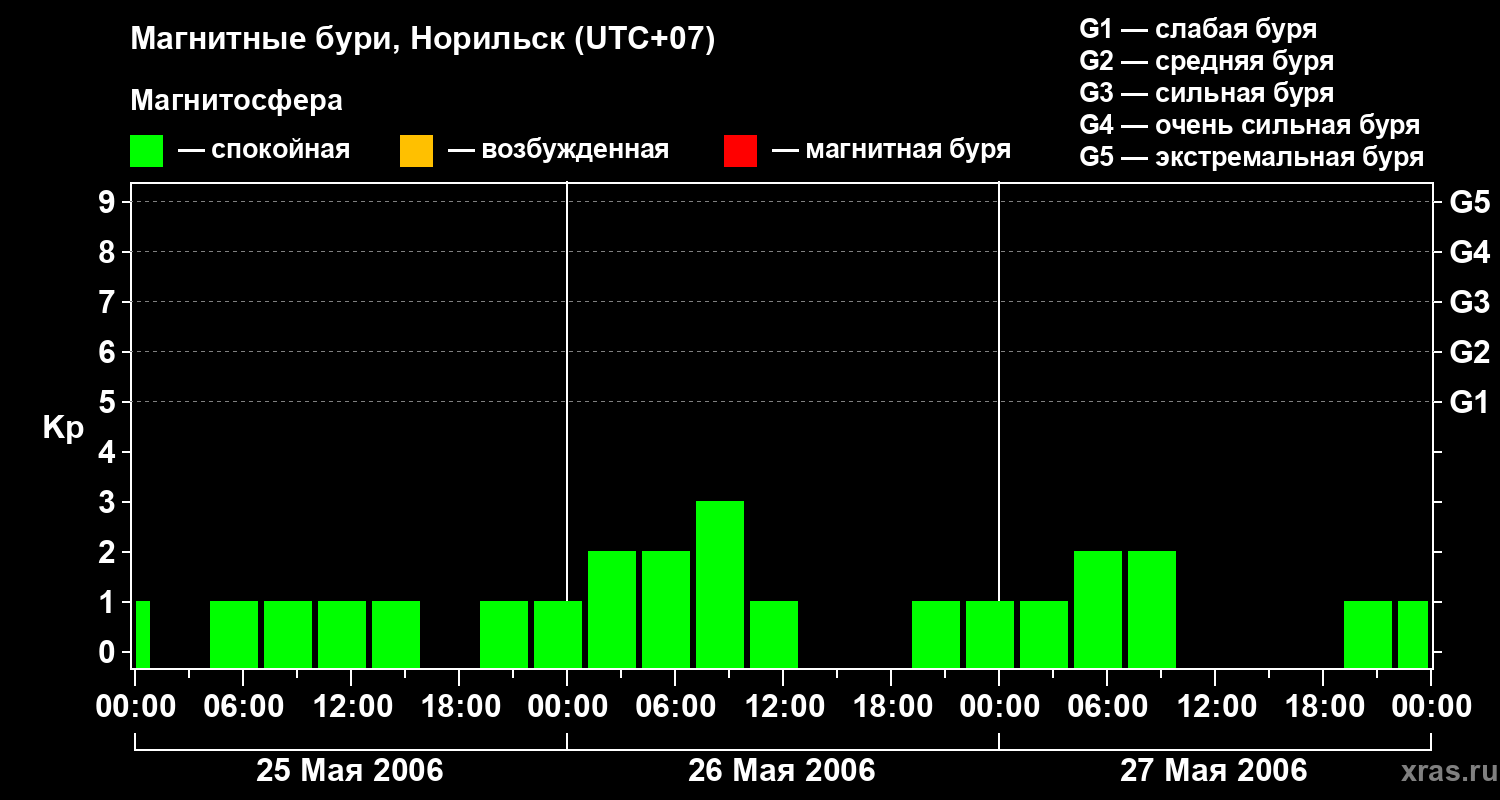
Task: Click the green 'спокойная' legend swatch
Action: click(x=147, y=151)
